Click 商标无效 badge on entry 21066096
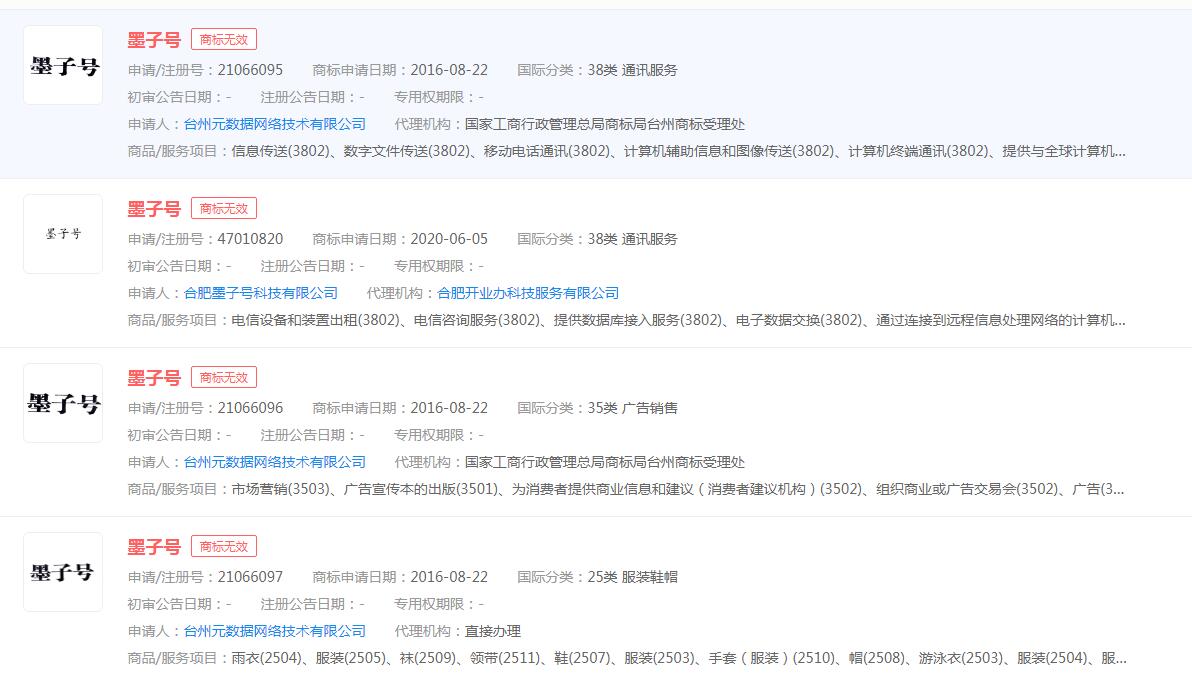 coord(224,377)
